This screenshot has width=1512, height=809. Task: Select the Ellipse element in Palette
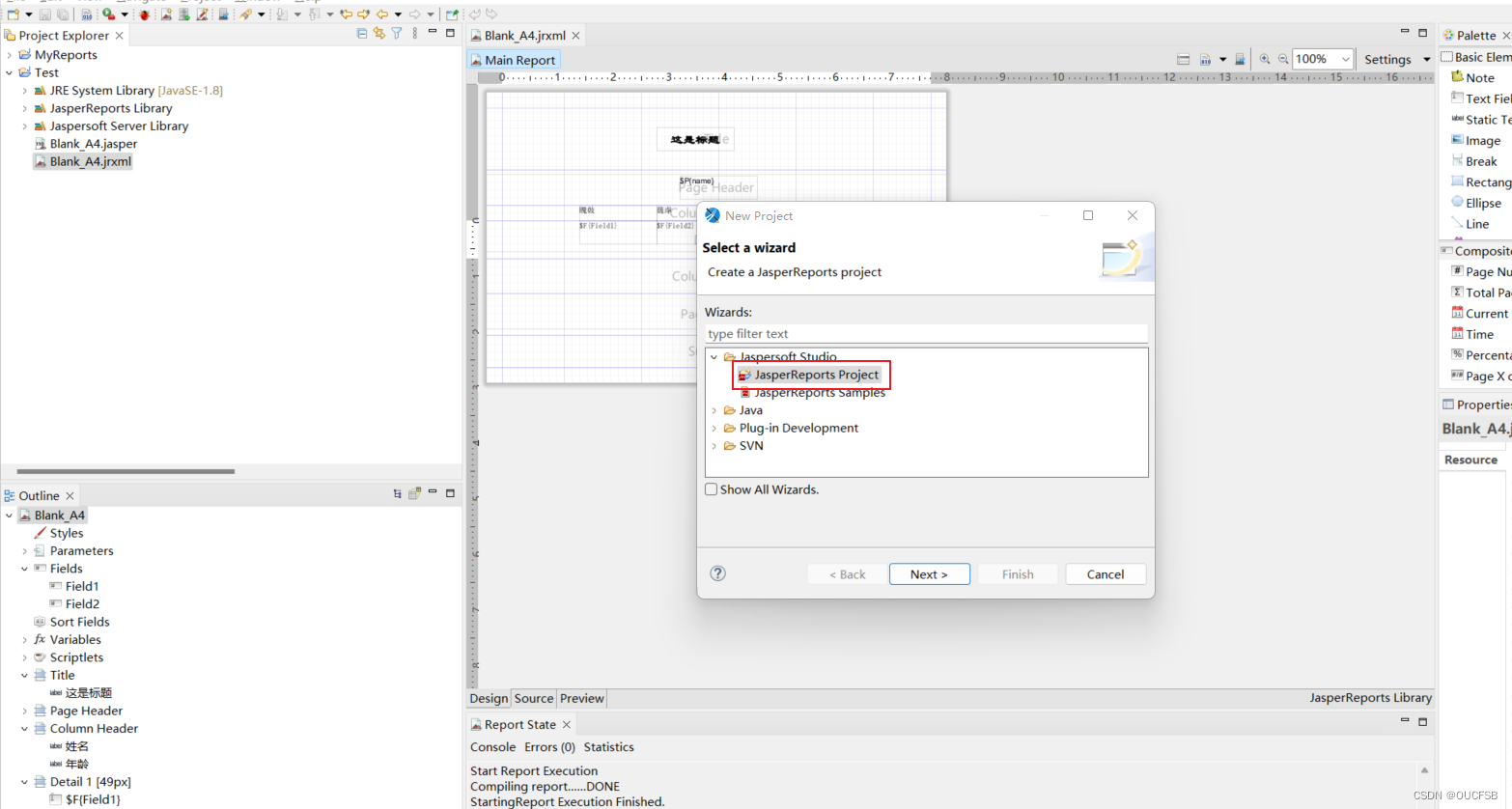click(1476, 203)
